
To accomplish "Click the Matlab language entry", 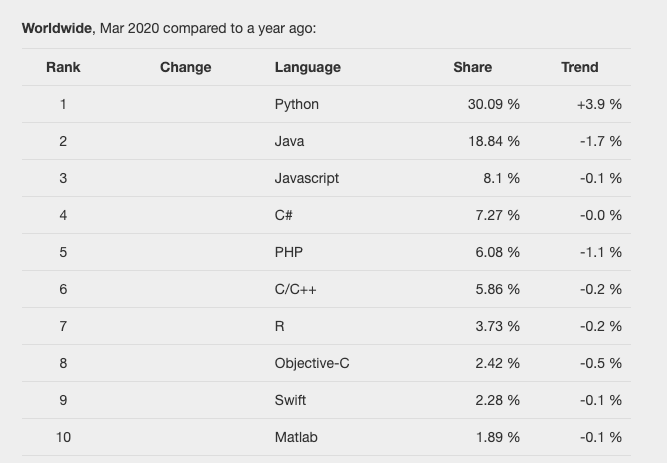I will [x=294, y=437].
